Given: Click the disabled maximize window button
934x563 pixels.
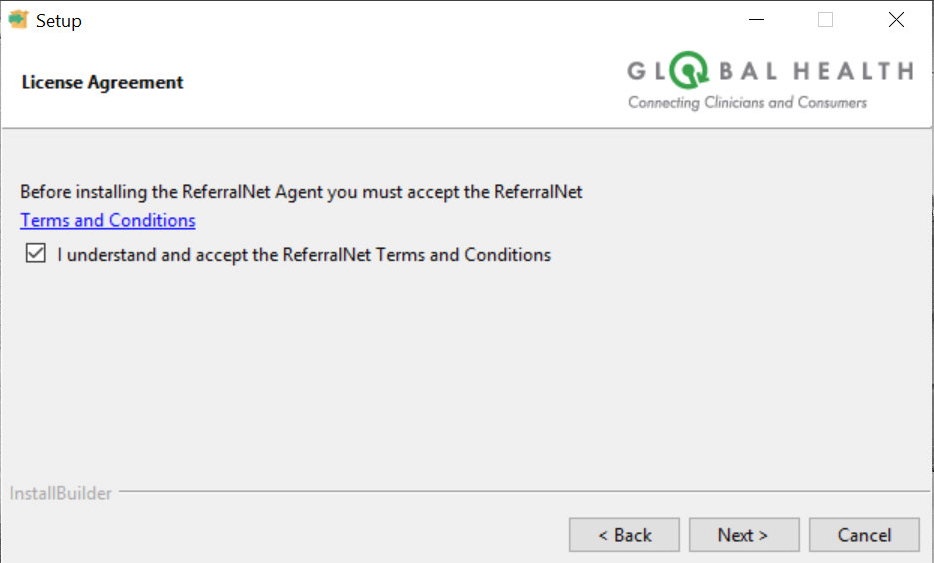Looking at the screenshot, I should (825, 20).
